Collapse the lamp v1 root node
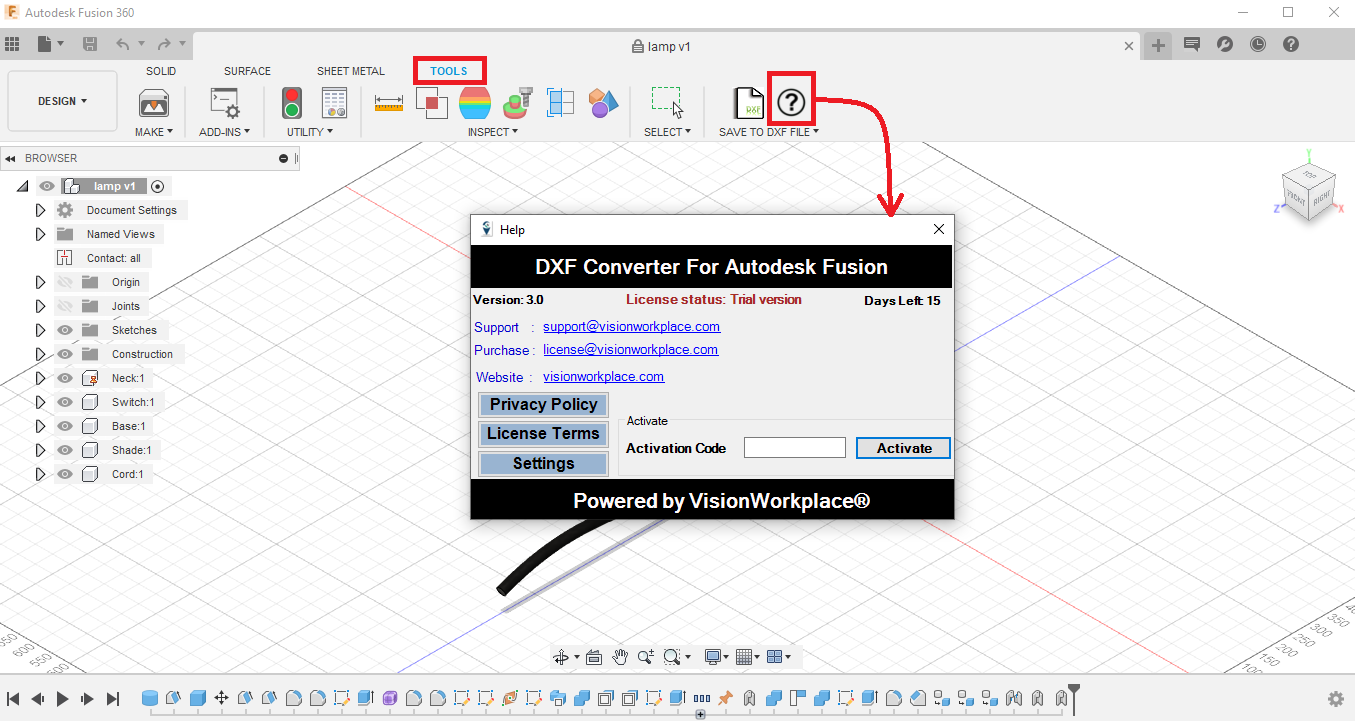The image size is (1355, 721). [x=22, y=186]
